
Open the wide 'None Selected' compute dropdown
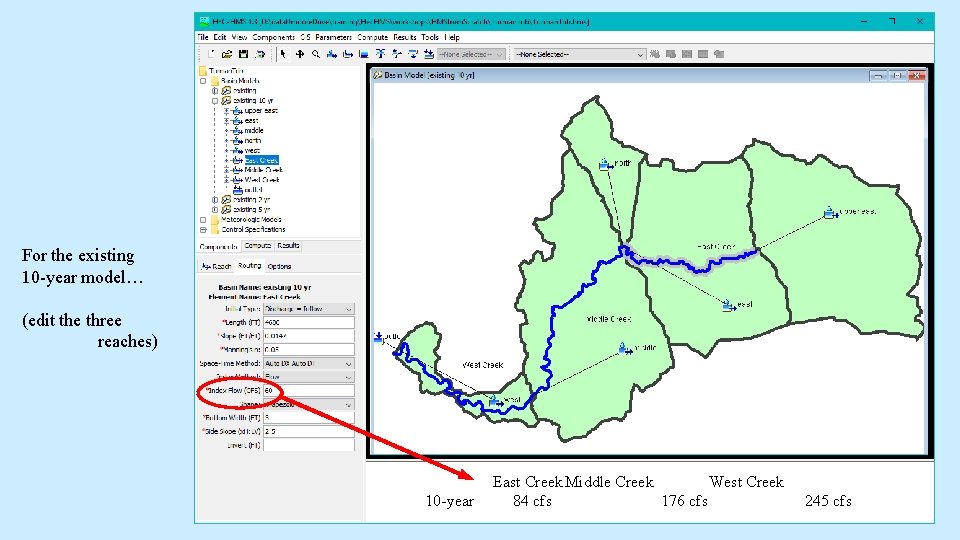[579, 54]
